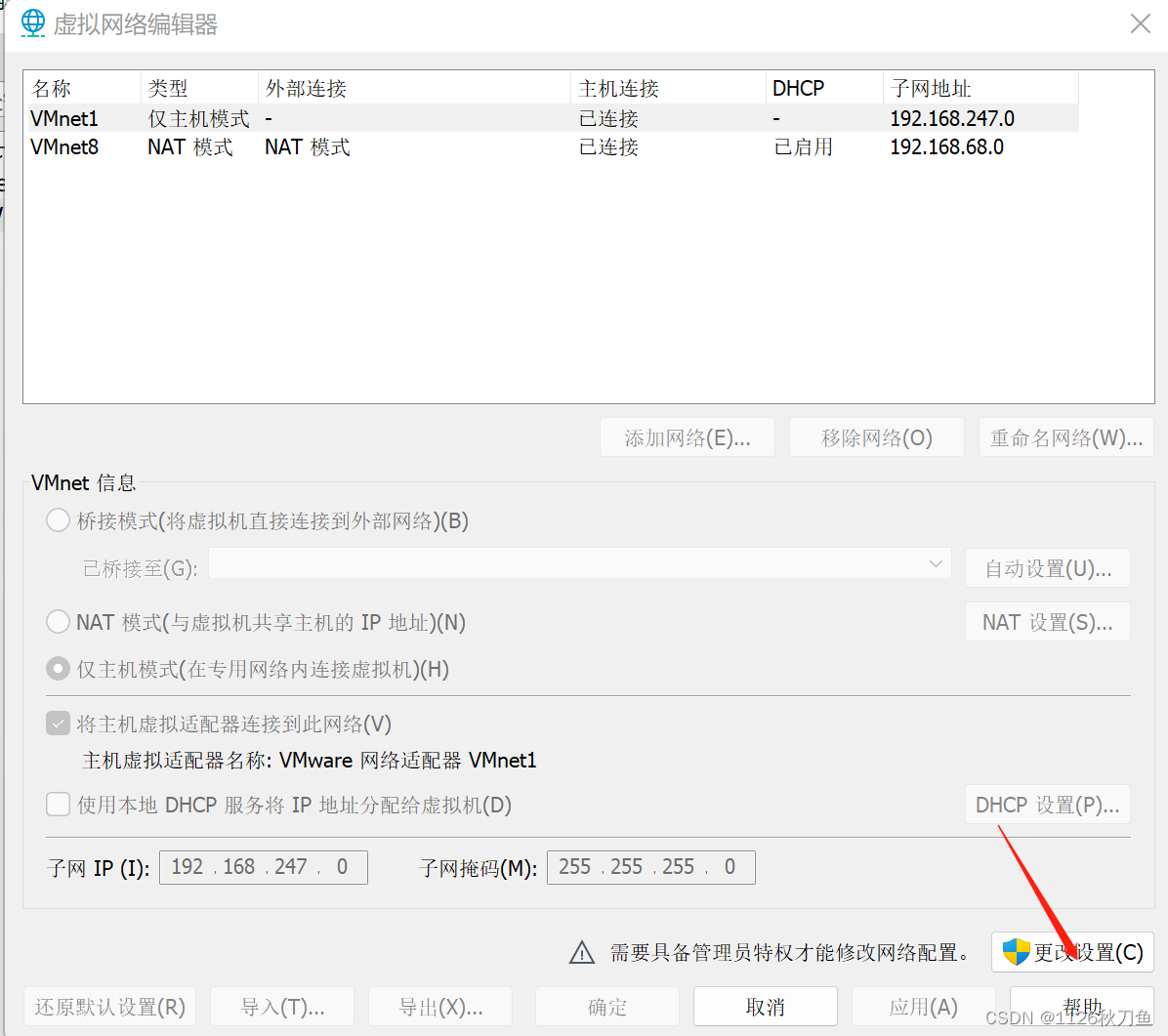Click the 子网掩码 input field

pyautogui.click(x=651, y=867)
